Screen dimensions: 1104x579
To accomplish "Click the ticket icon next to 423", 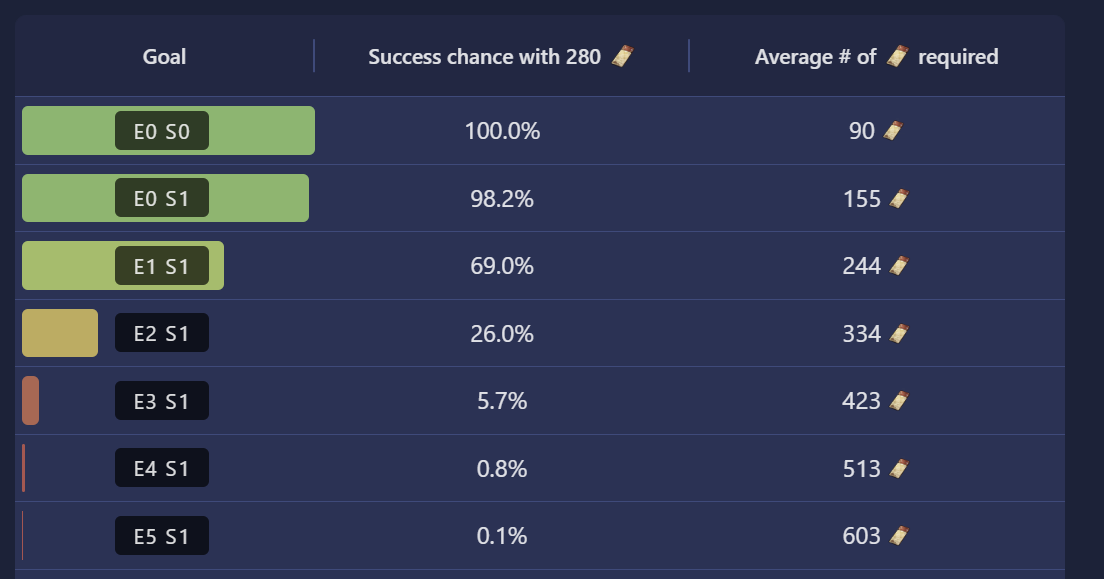I will [x=898, y=401].
